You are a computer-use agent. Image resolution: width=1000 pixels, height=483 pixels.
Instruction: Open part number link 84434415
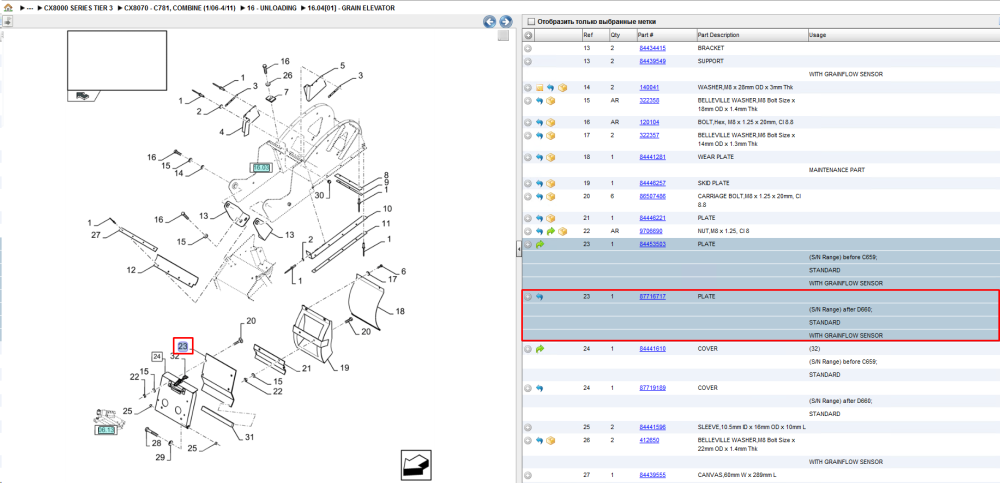[x=652, y=48]
